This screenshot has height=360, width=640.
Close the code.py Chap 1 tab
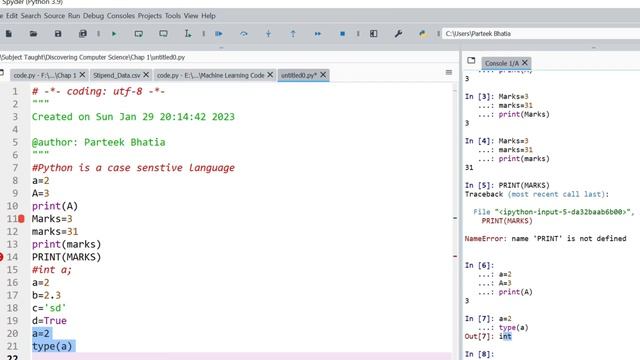click(x=82, y=75)
